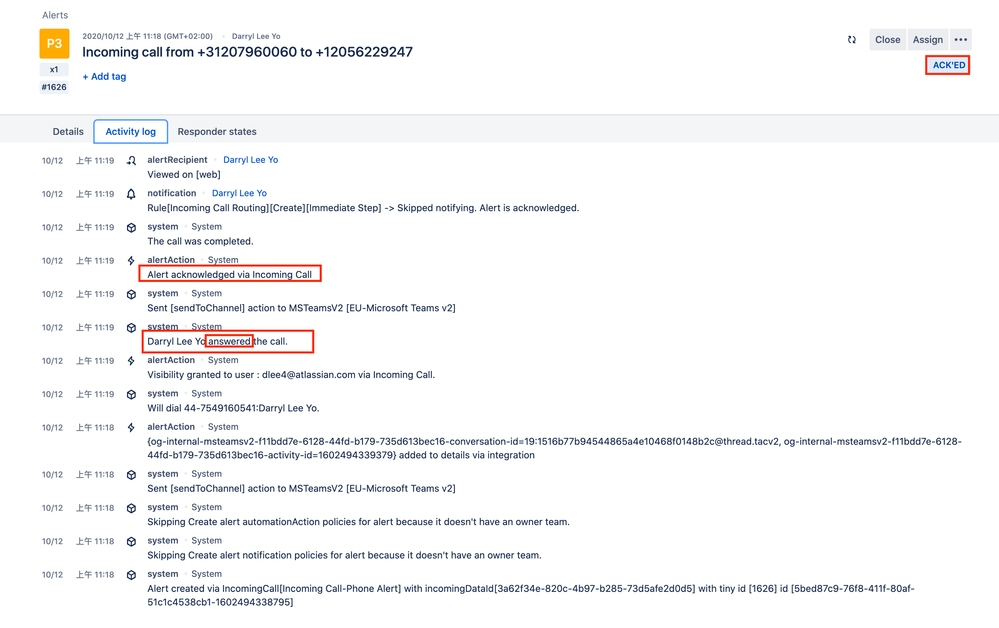Click the Assign button
The width and height of the screenshot is (999, 628).
927,39
